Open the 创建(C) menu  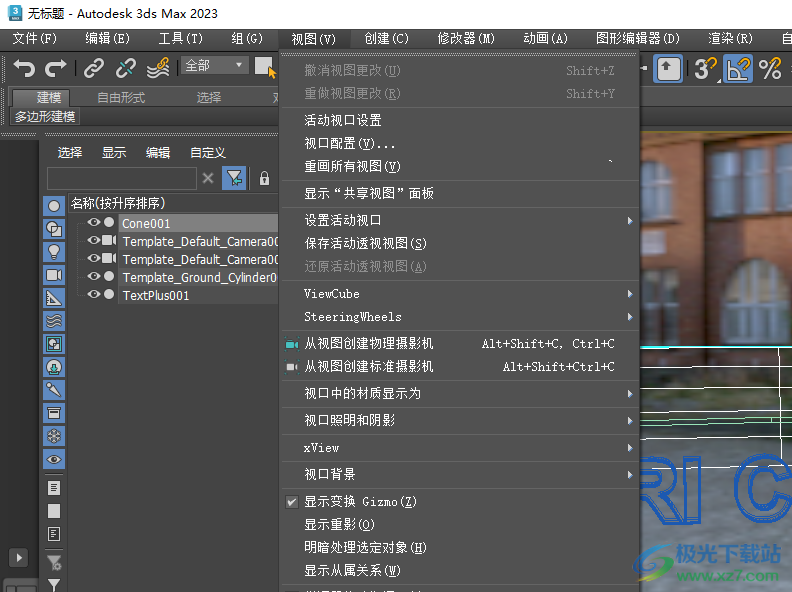tap(386, 38)
